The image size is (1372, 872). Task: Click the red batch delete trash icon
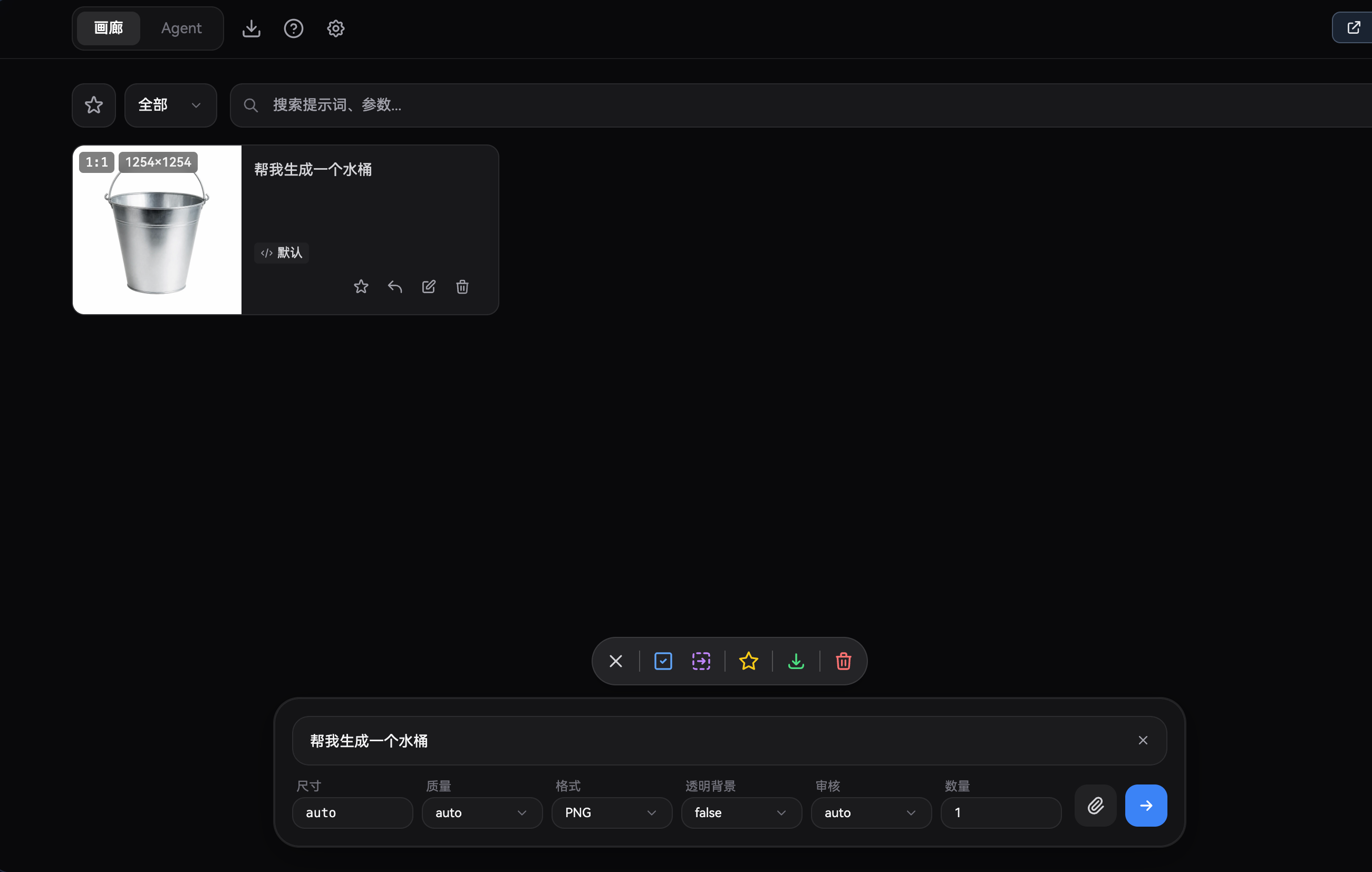click(x=844, y=661)
